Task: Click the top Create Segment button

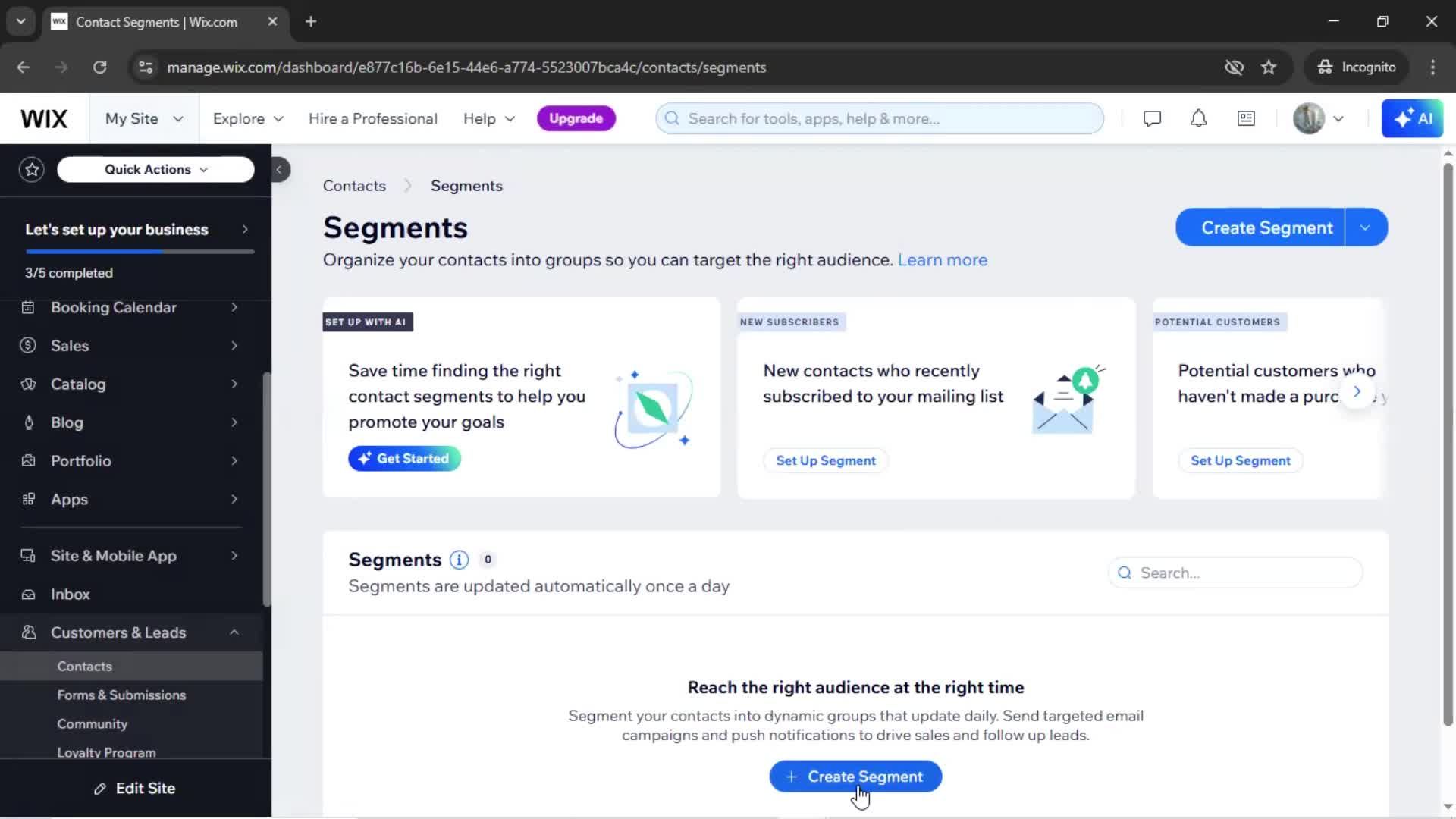Action: pos(1260,227)
